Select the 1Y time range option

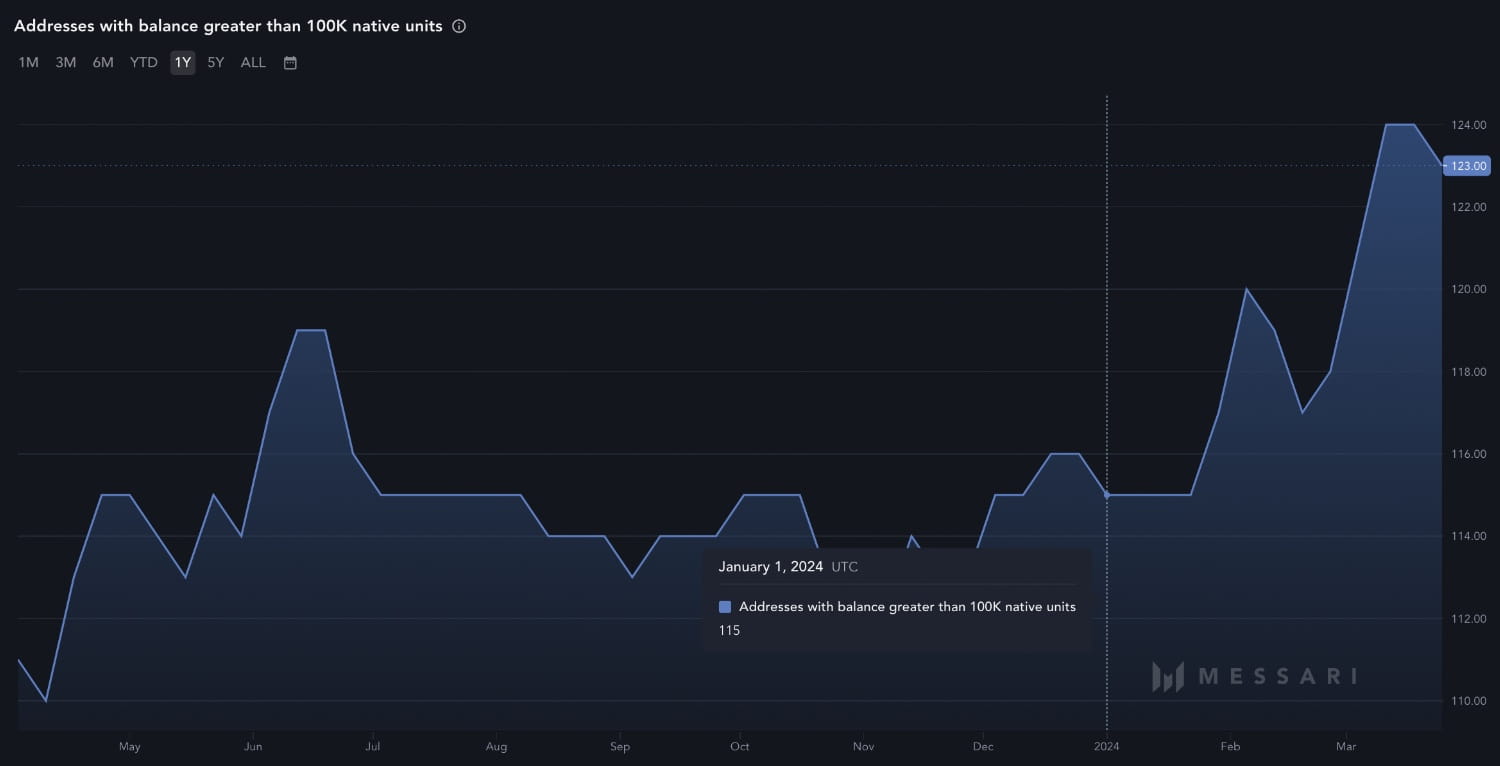pos(182,62)
